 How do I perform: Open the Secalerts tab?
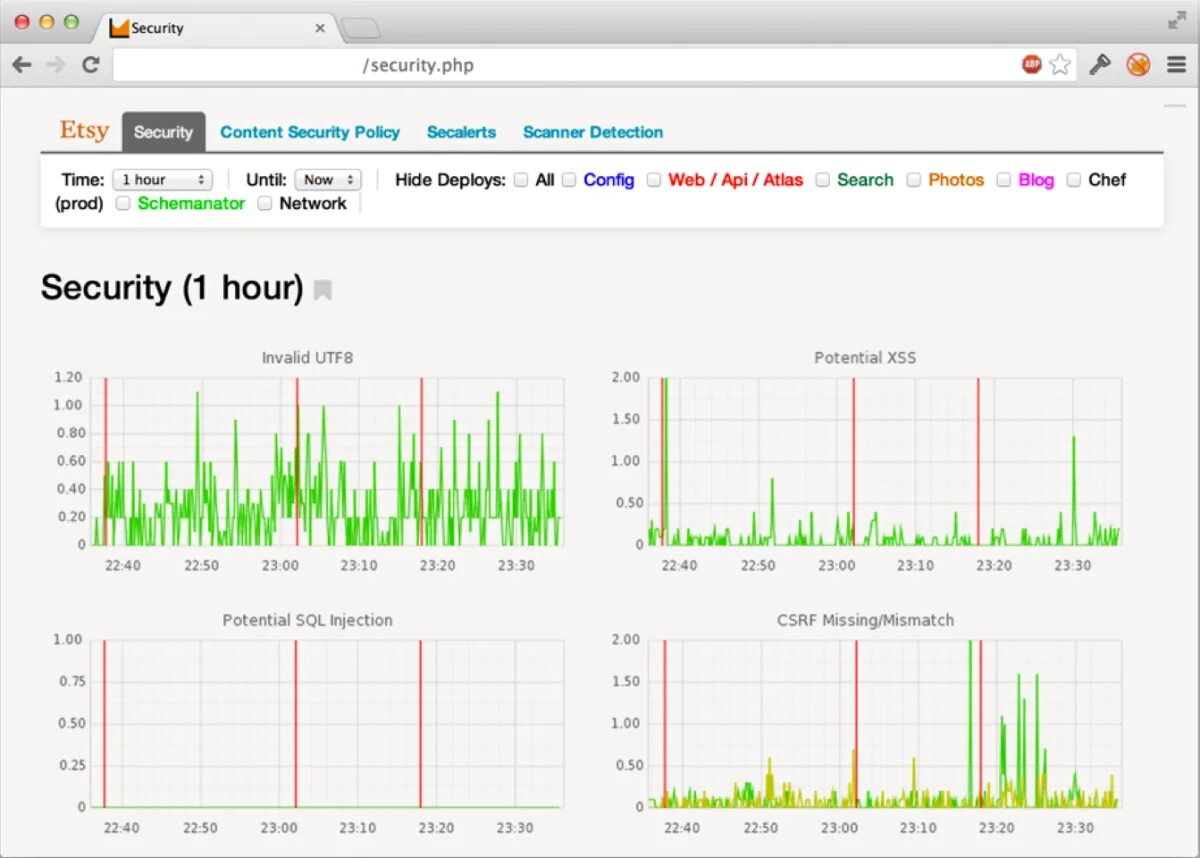[461, 132]
